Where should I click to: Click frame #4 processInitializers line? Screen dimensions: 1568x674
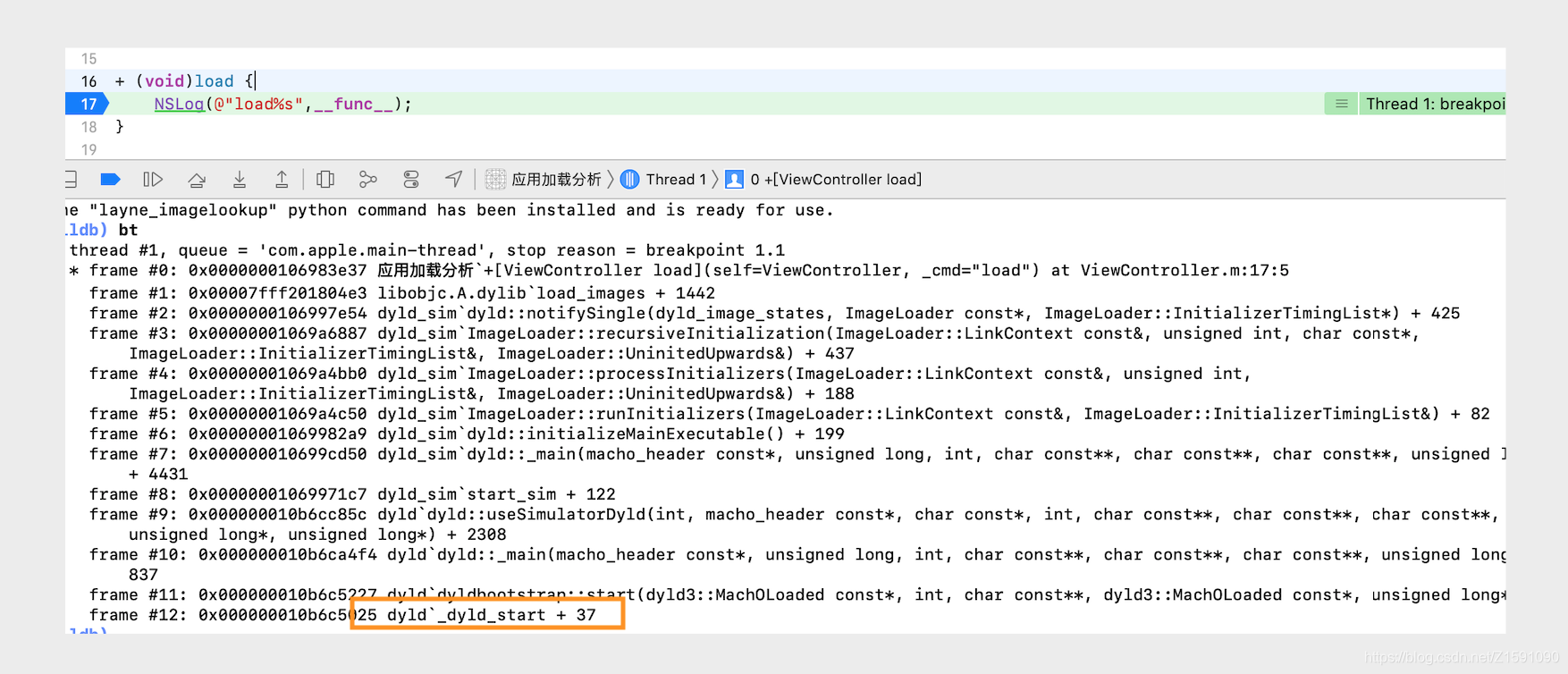[x=670, y=383]
